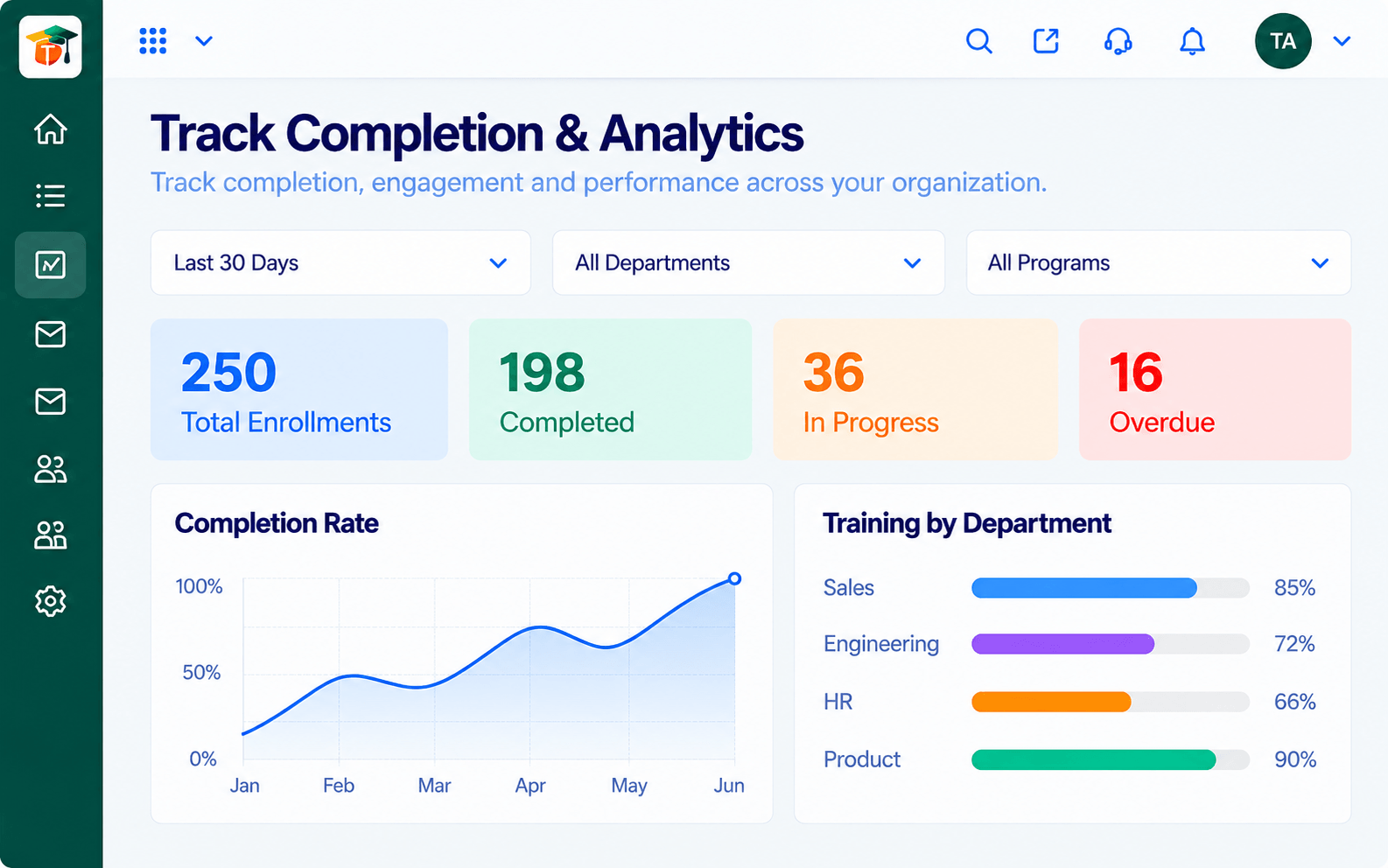
Task: Click the 16 Overdue card
Action: (x=1215, y=389)
